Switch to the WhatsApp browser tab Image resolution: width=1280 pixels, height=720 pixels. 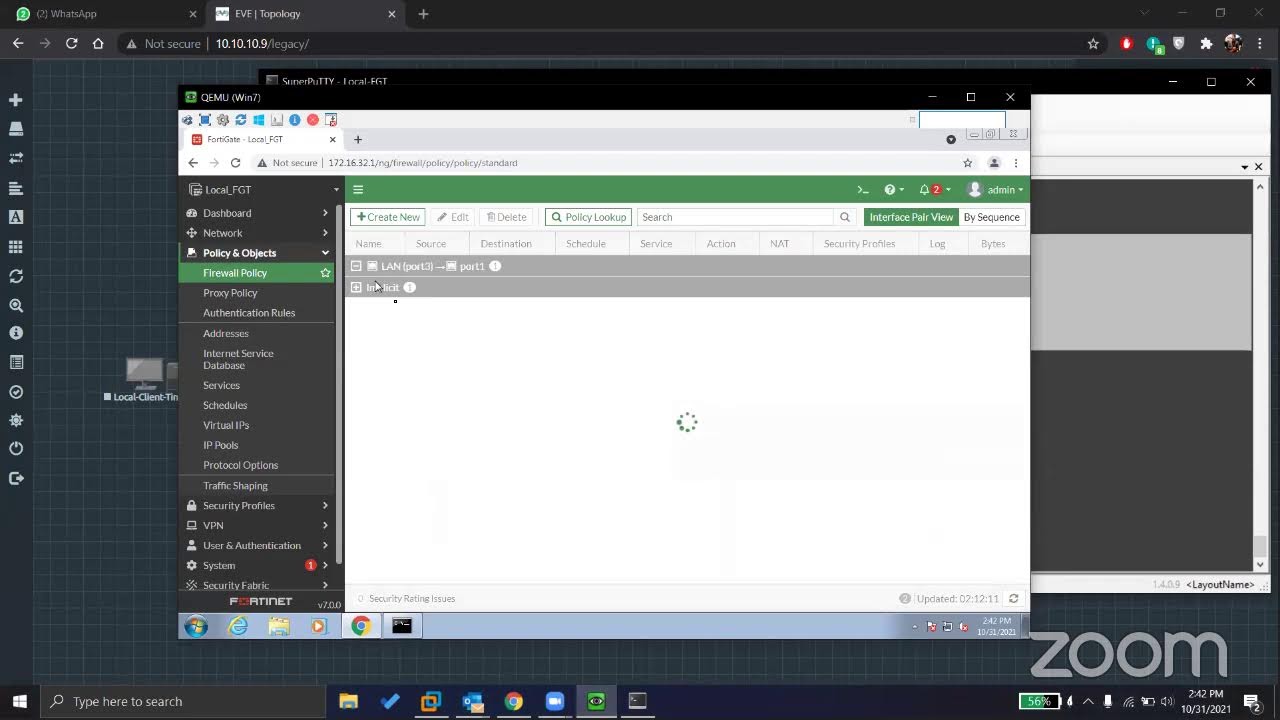[105, 14]
